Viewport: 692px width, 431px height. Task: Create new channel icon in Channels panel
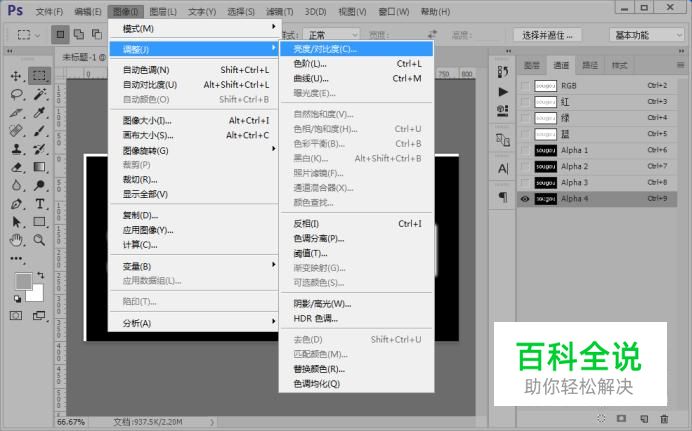pyautogui.click(x=644, y=418)
